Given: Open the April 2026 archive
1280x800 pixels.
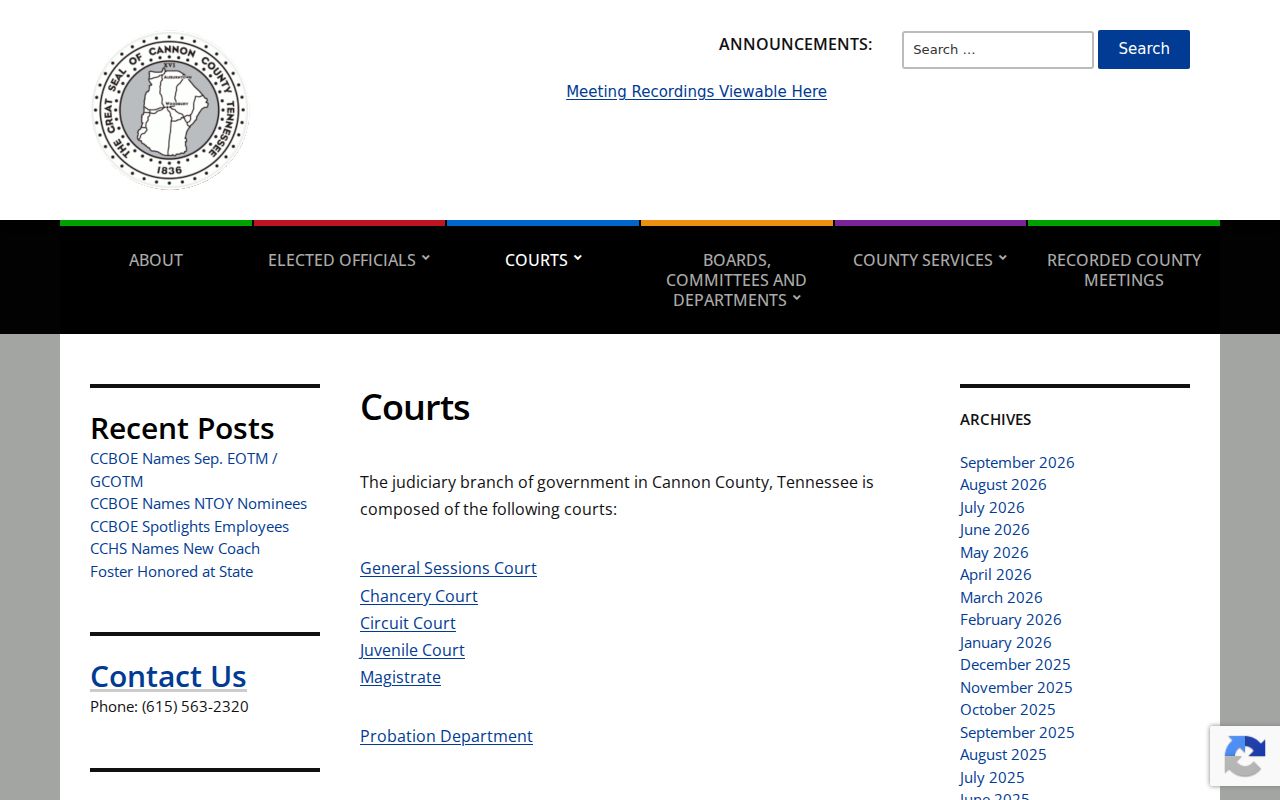Looking at the screenshot, I should (996, 575).
